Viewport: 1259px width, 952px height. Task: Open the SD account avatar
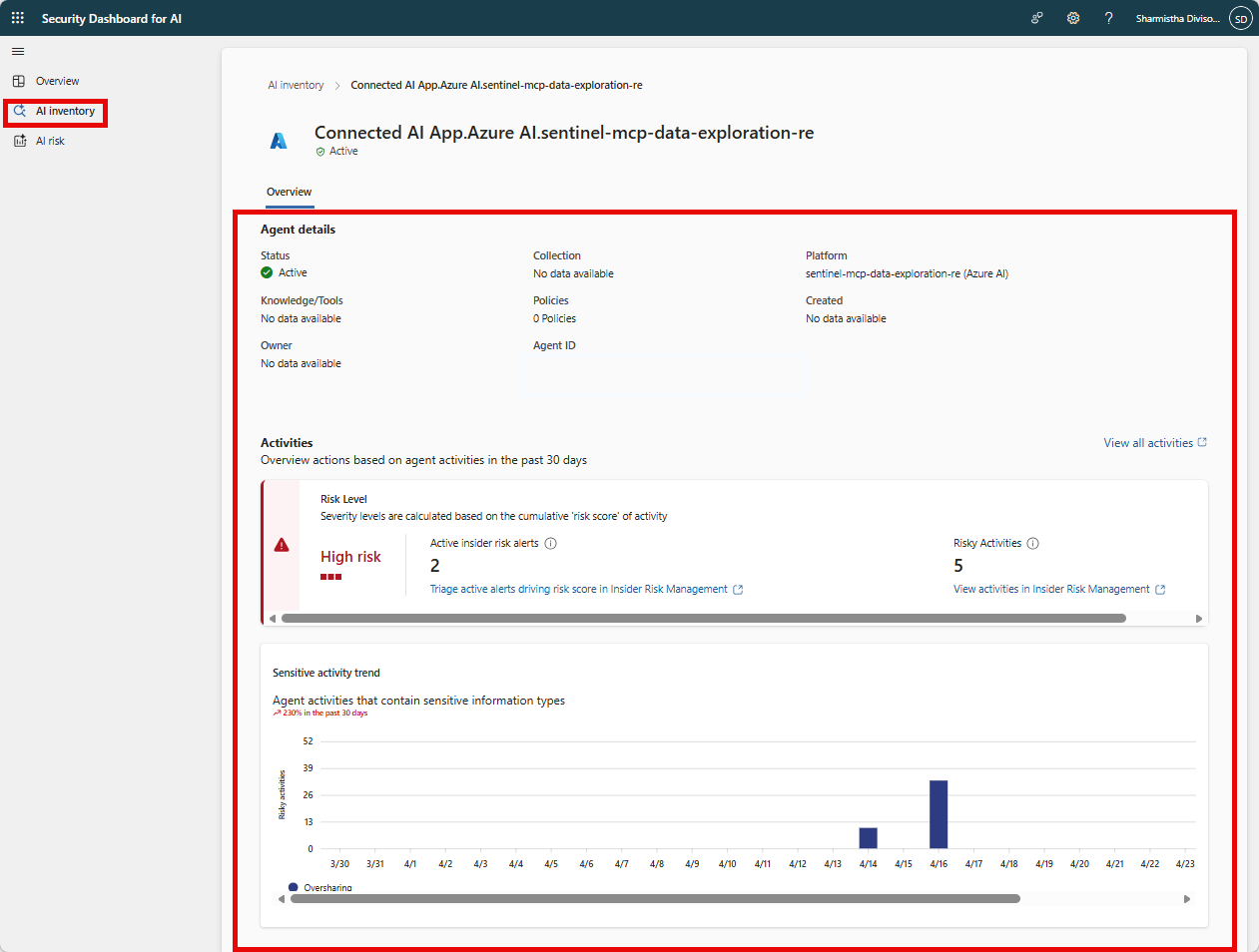coord(1241,19)
